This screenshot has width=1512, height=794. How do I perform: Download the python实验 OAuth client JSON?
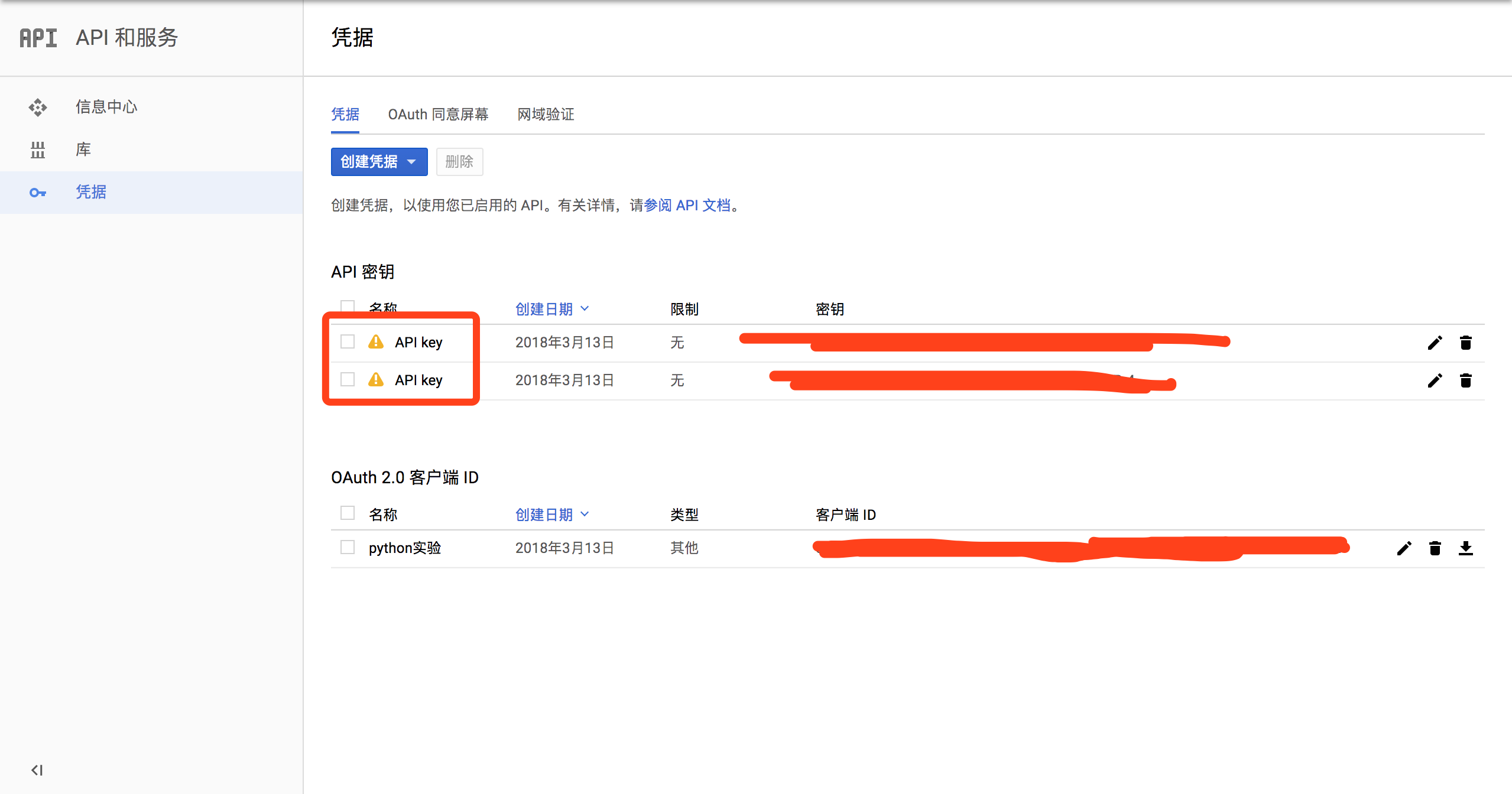[1465, 548]
